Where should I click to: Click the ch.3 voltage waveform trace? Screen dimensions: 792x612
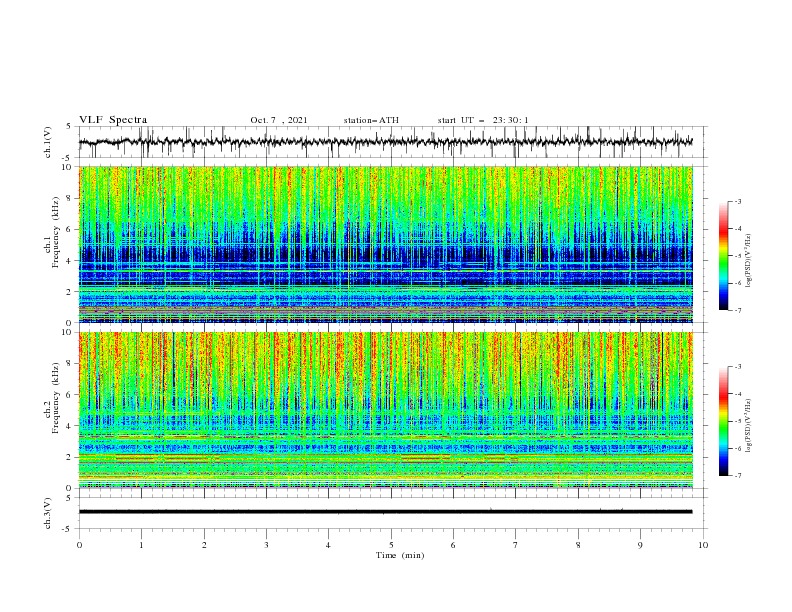coord(386,512)
